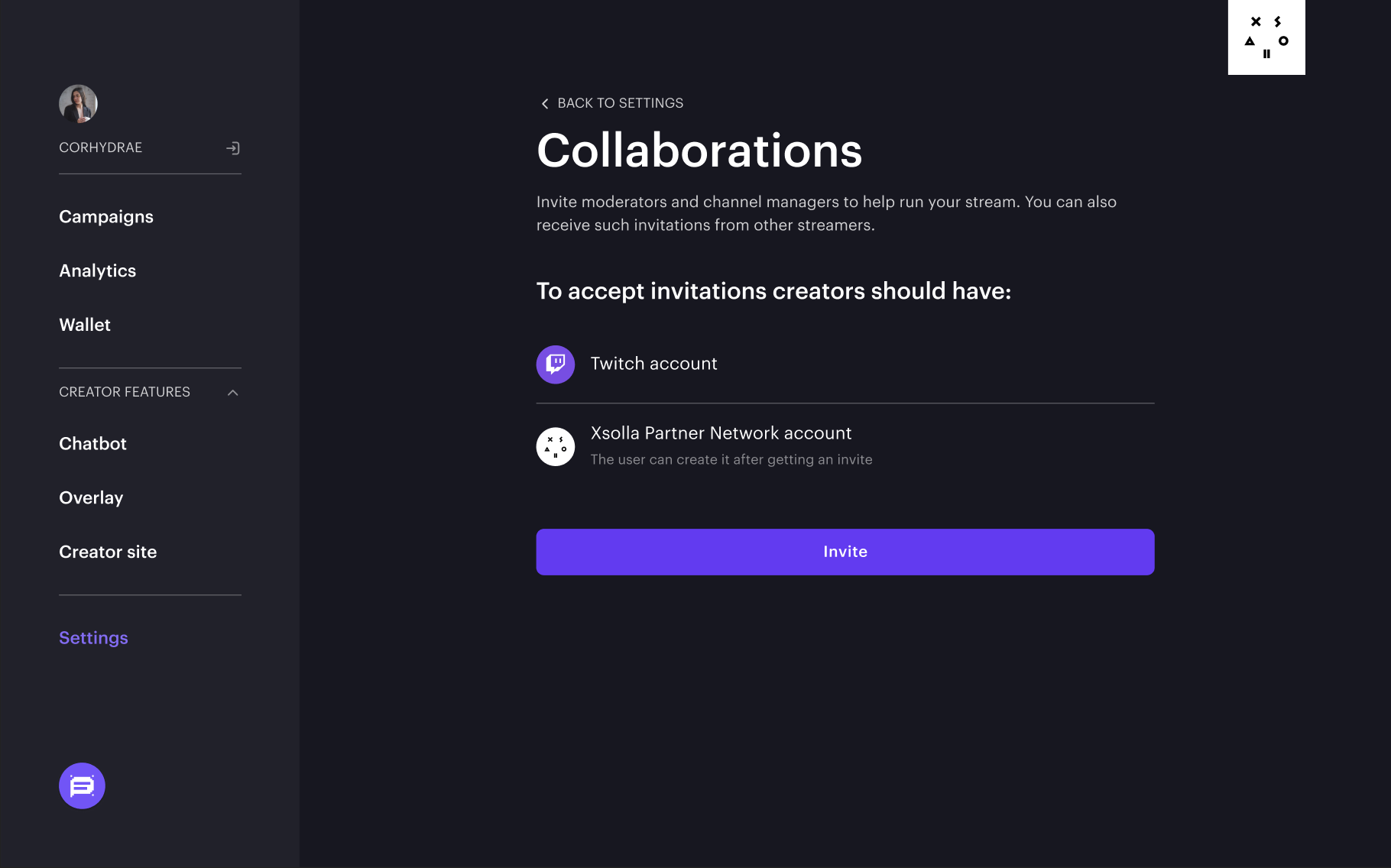Click the CREATOR FEATURES section header
Image resolution: width=1391 pixels, height=868 pixels.
tap(125, 392)
